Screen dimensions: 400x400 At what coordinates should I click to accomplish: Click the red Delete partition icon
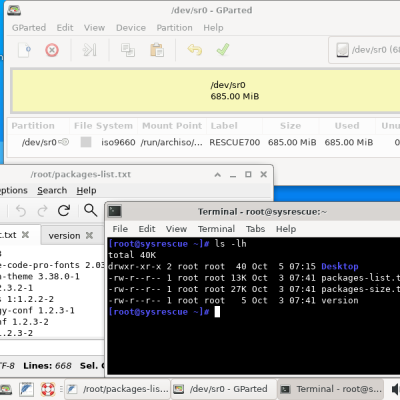coord(52,50)
